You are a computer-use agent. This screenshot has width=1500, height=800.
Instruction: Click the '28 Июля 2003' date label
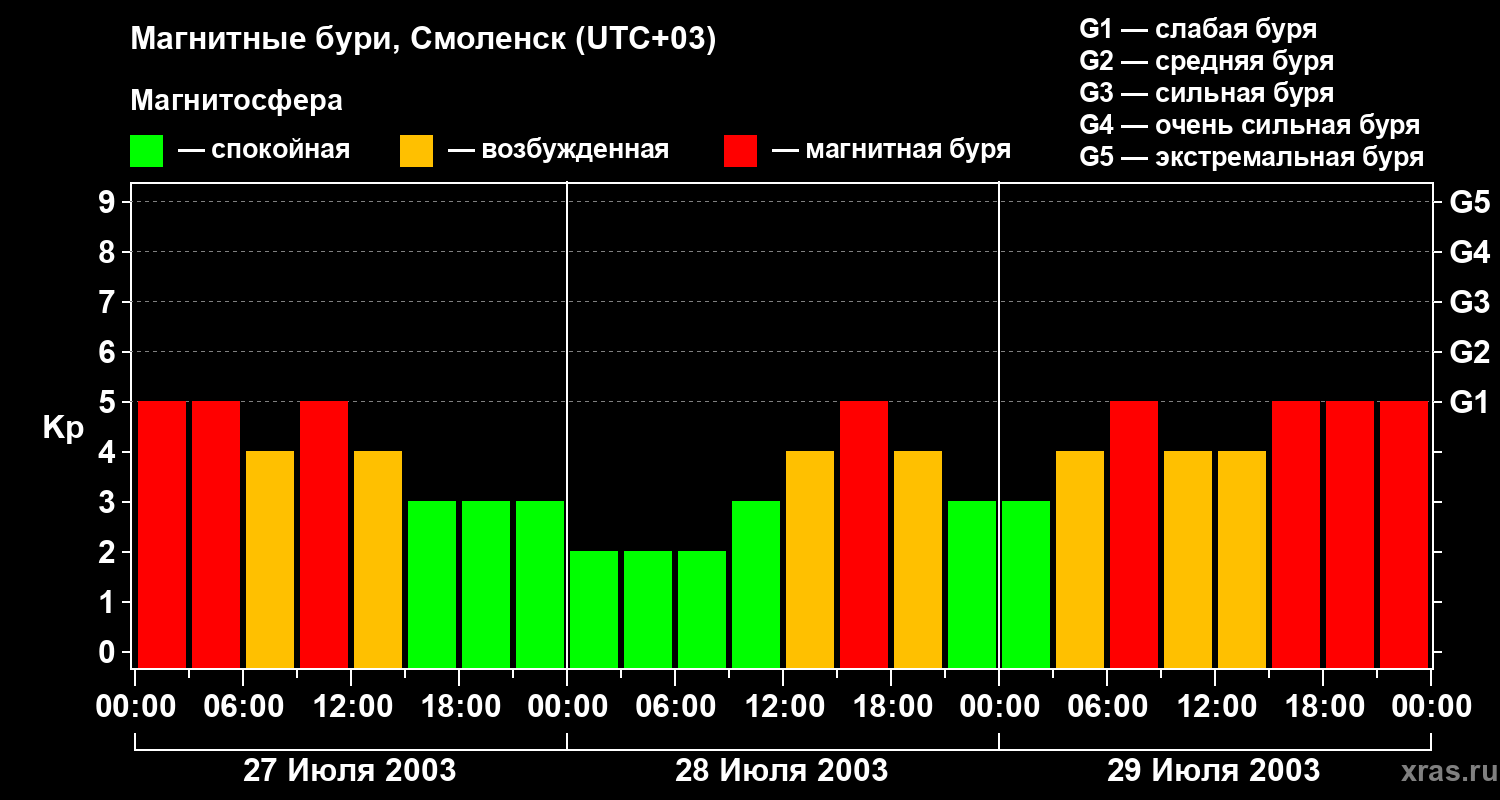782,771
